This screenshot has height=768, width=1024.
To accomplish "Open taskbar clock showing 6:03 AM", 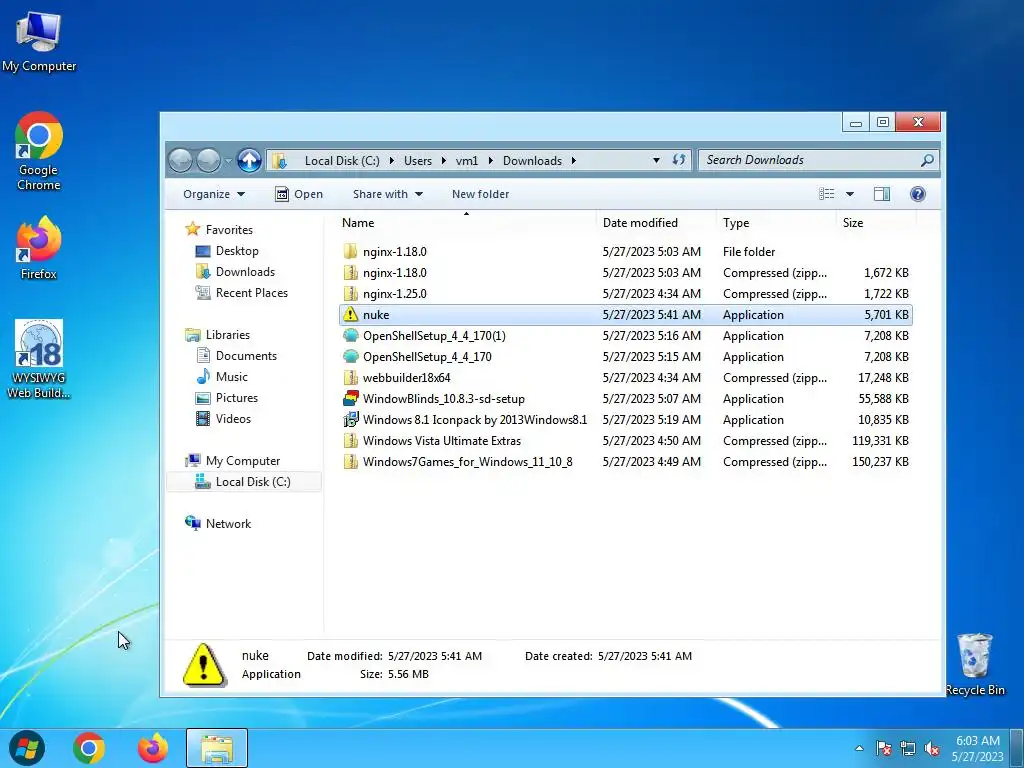I will pos(978,748).
